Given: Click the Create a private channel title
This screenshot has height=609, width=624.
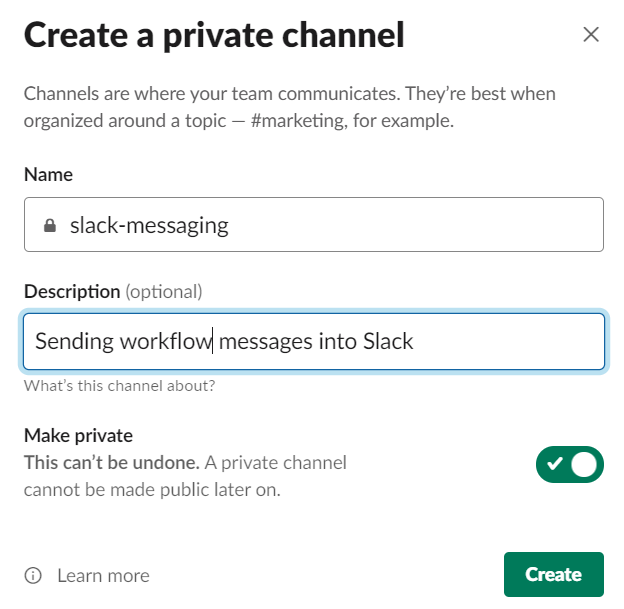Looking at the screenshot, I should 214,36.
